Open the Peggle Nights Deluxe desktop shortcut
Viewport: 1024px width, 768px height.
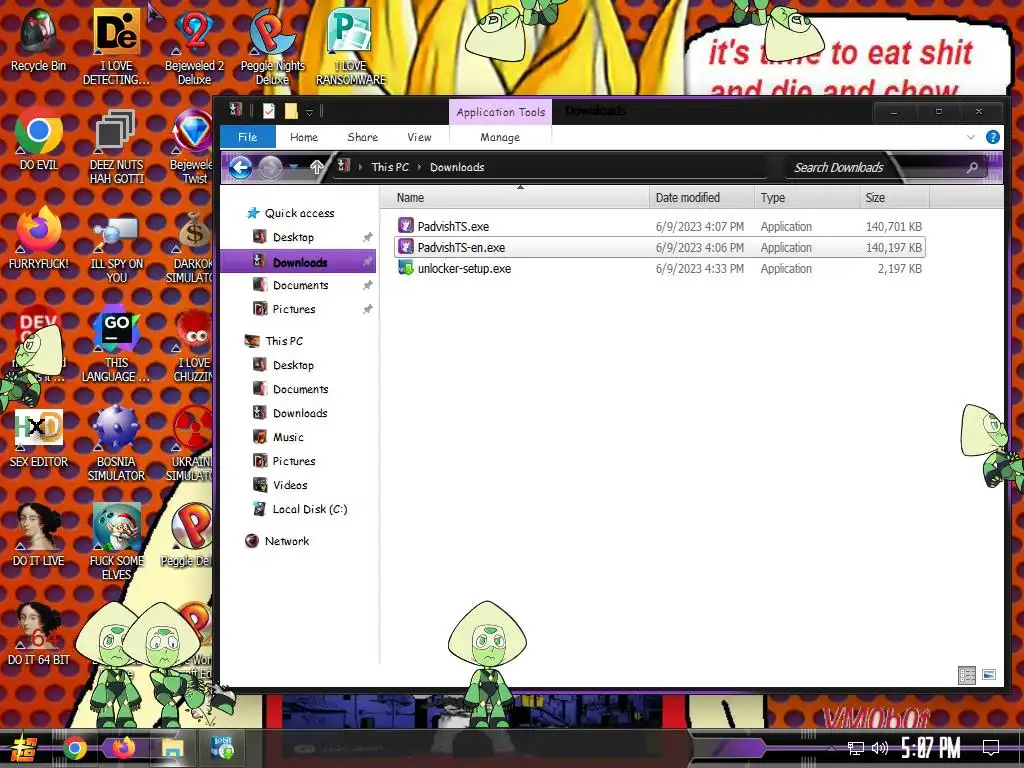pos(272,46)
